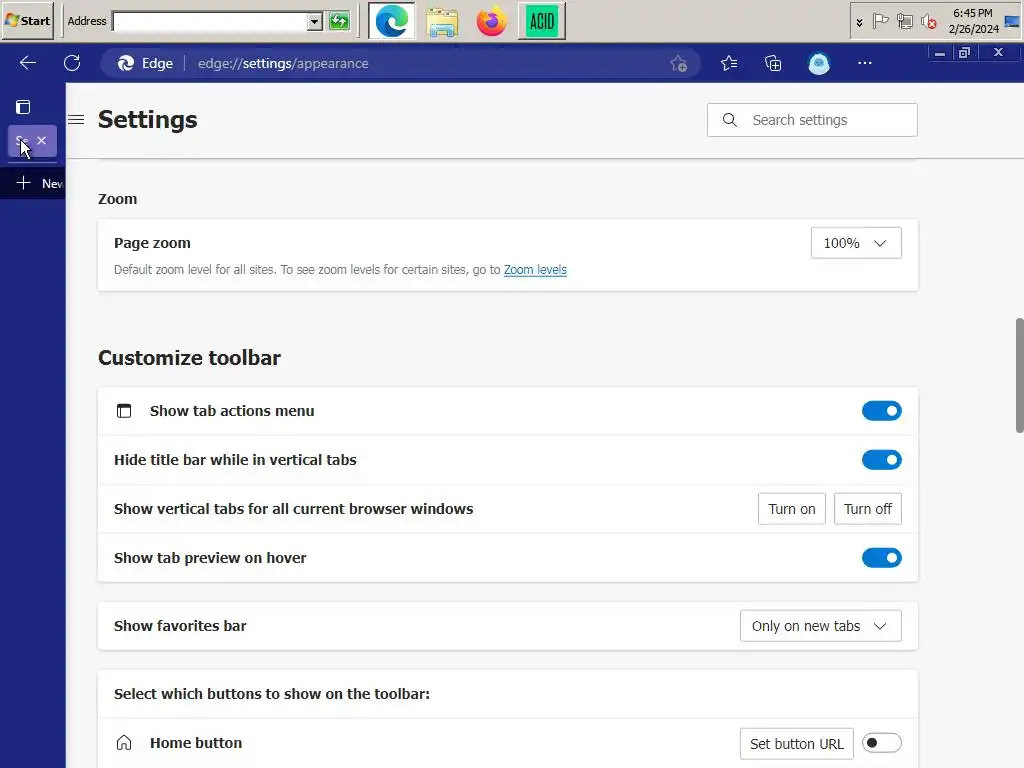The image size is (1024, 768).
Task: Click the muted volume tray icon
Action: 929,22
